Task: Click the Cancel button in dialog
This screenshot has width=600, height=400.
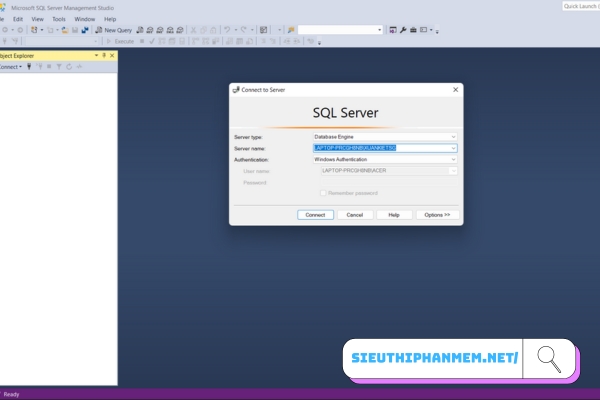Action: pos(355,215)
